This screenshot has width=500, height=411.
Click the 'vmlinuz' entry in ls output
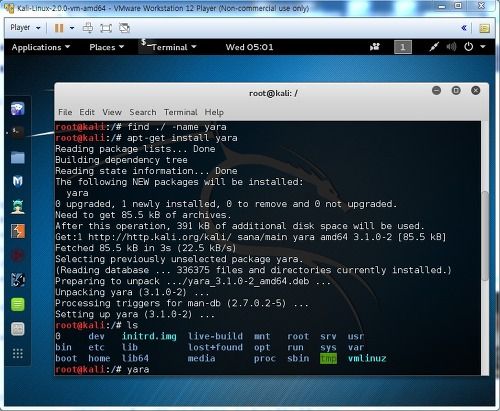[x=367, y=359]
